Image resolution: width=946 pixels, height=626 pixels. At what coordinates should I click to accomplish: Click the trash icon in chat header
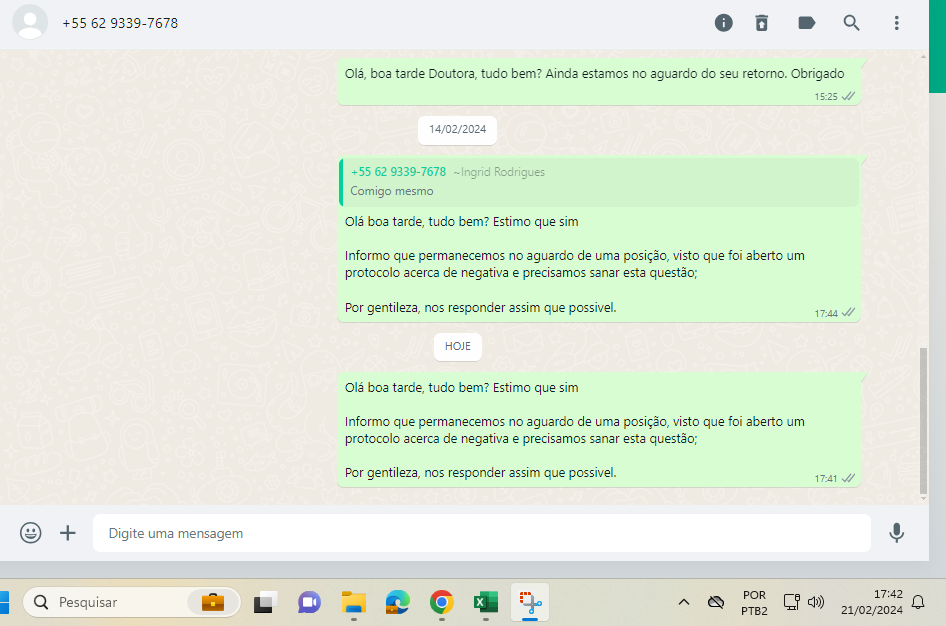[x=762, y=23]
